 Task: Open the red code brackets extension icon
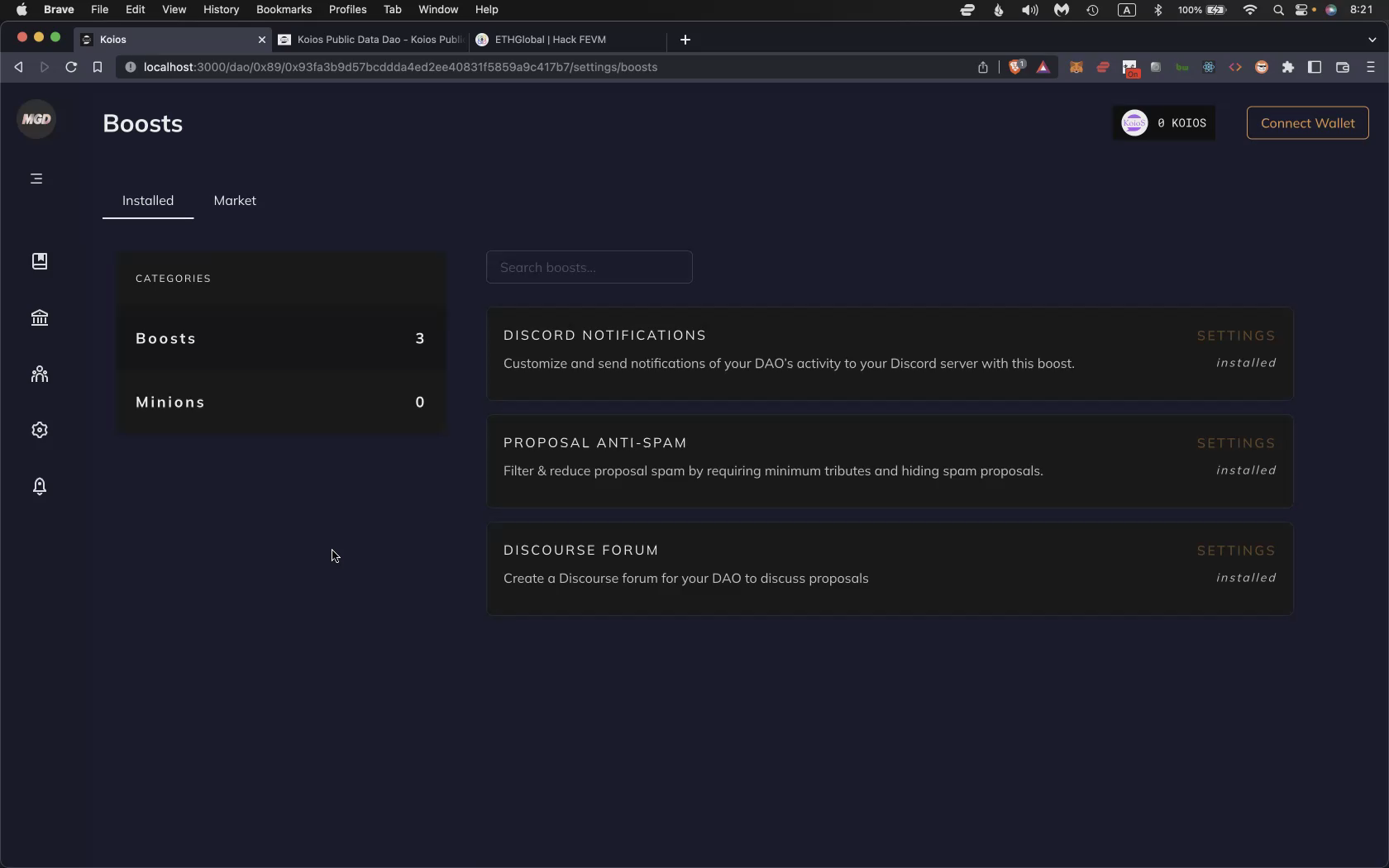tap(1235, 67)
